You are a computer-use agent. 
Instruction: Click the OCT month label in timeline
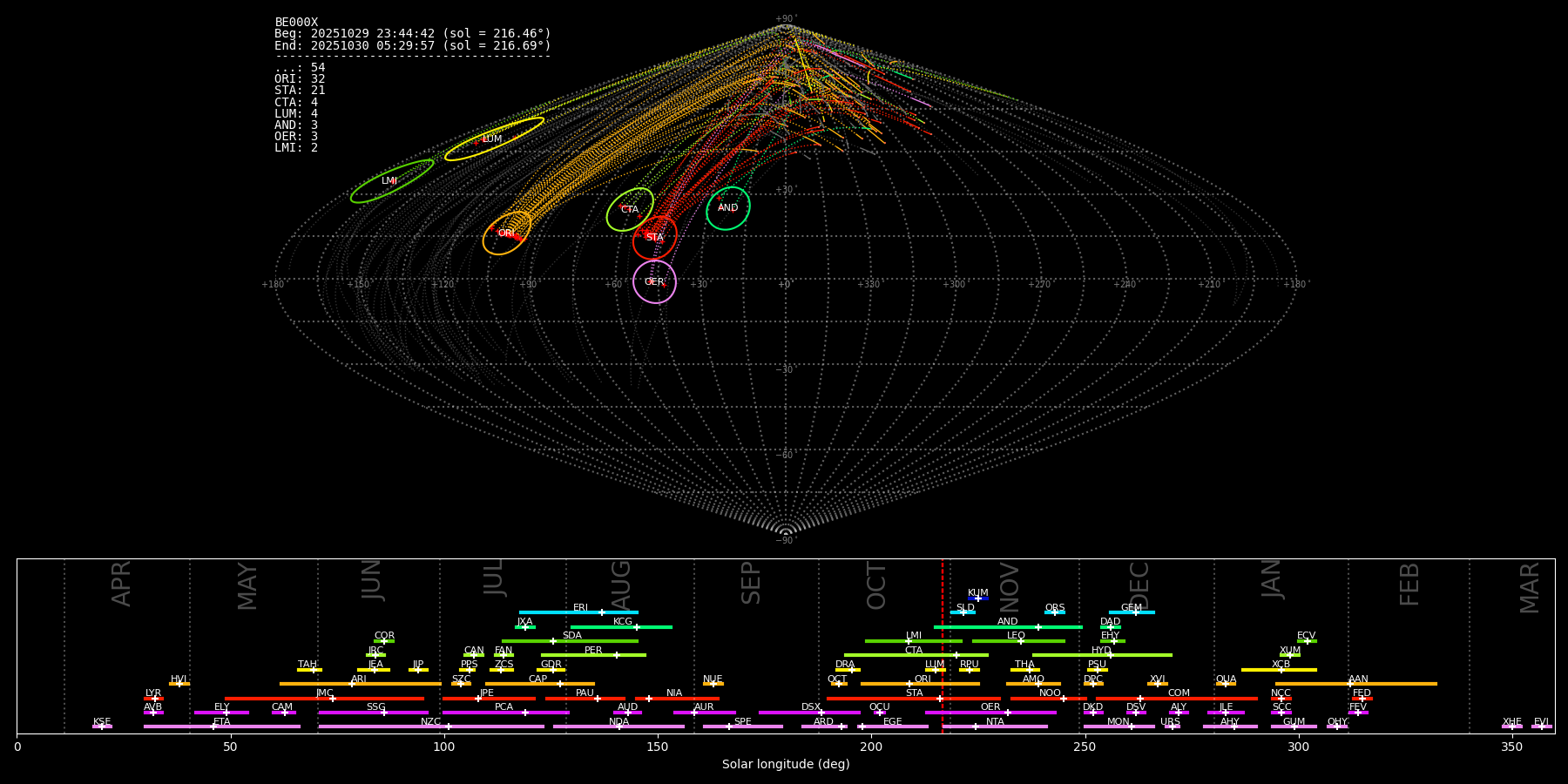tap(876, 585)
